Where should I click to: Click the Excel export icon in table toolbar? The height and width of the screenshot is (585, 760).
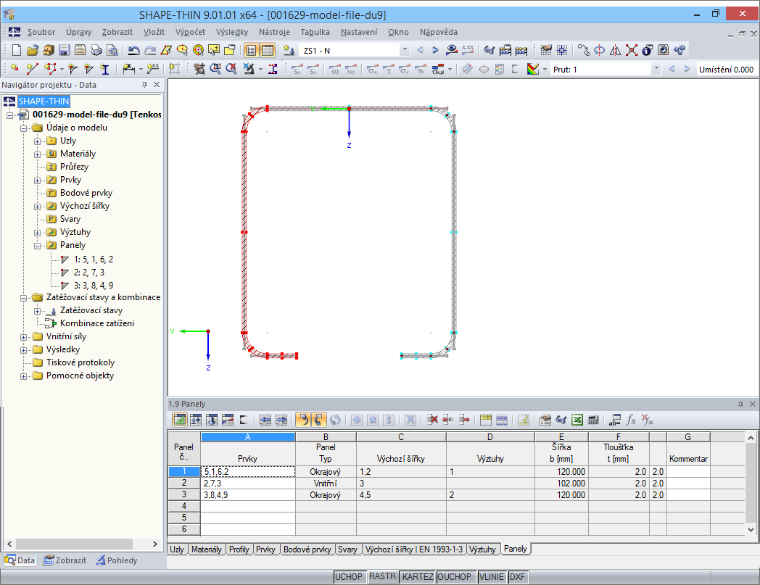coord(577,420)
